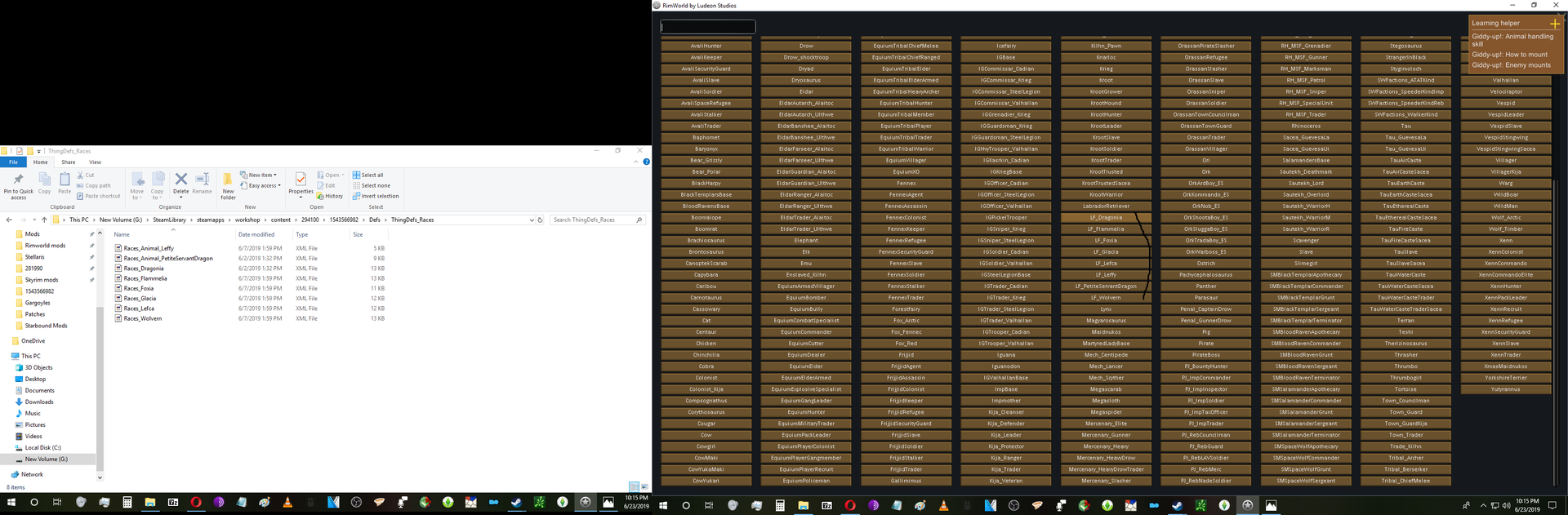The image size is (1568, 515).
Task: Open 7-Zip from taskbar below File Explorer
Action: pyautogui.click(x=173, y=502)
